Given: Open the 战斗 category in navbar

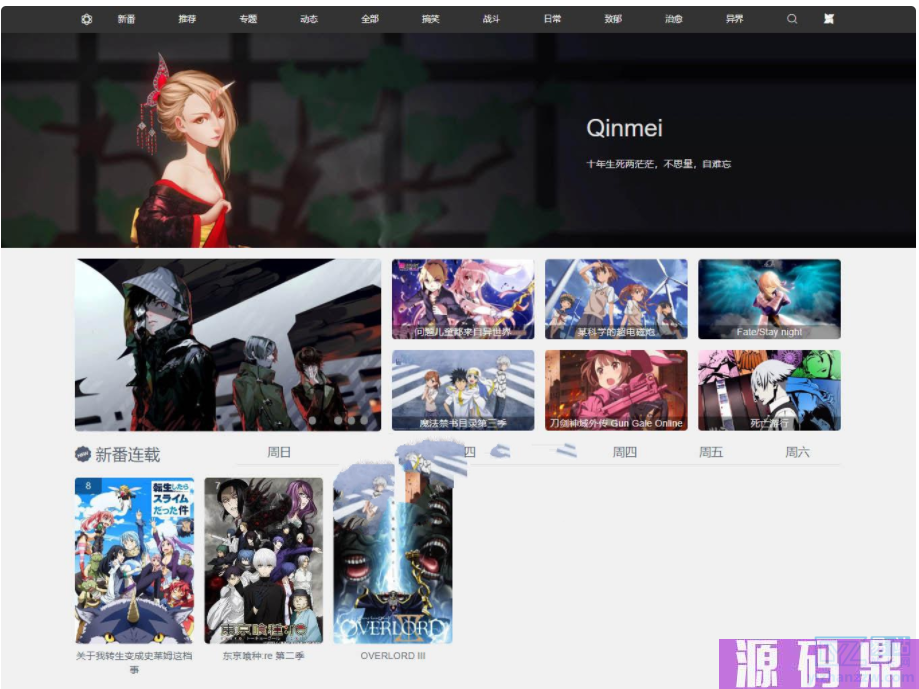Looking at the screenshot, I should pyautogui.click(x=492, y=19).
